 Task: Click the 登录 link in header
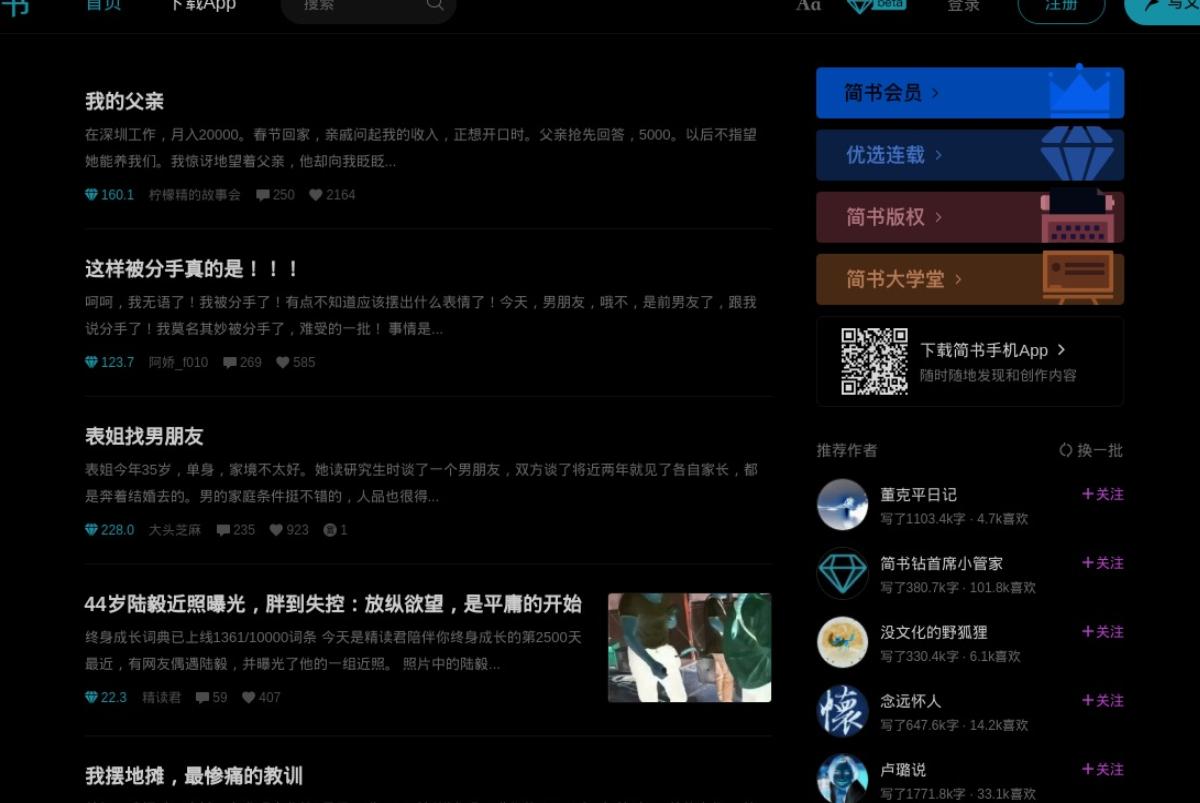pyautogui.click(x=963, y=6)
